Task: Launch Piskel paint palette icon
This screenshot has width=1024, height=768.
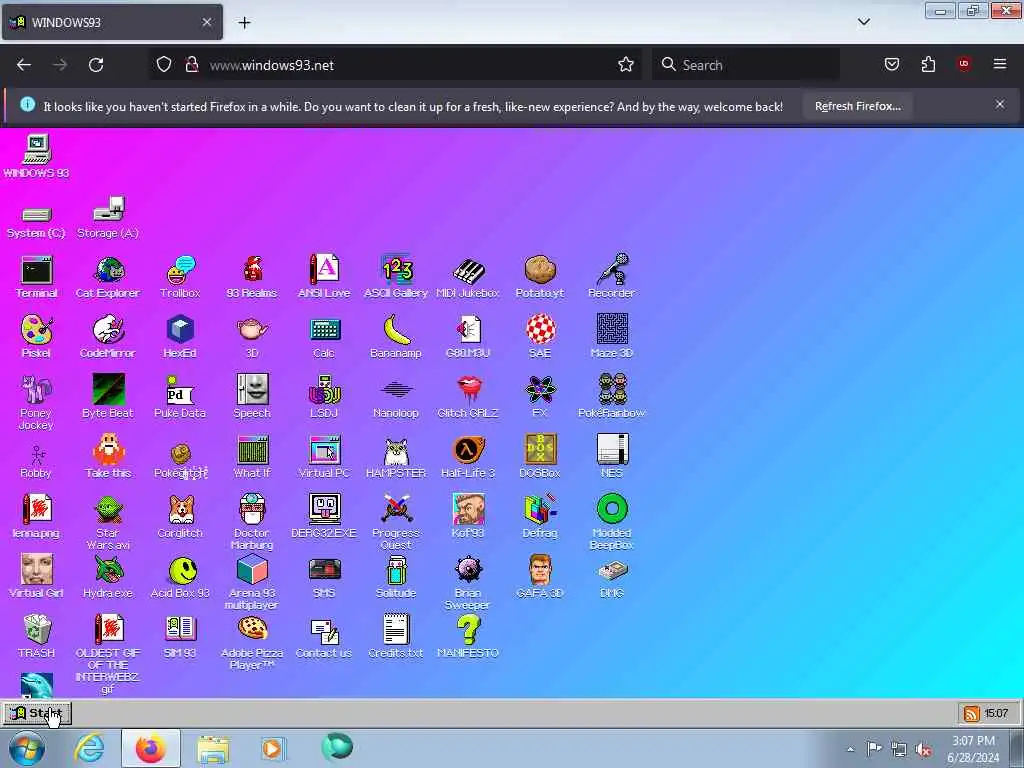Action: (36, 336)
